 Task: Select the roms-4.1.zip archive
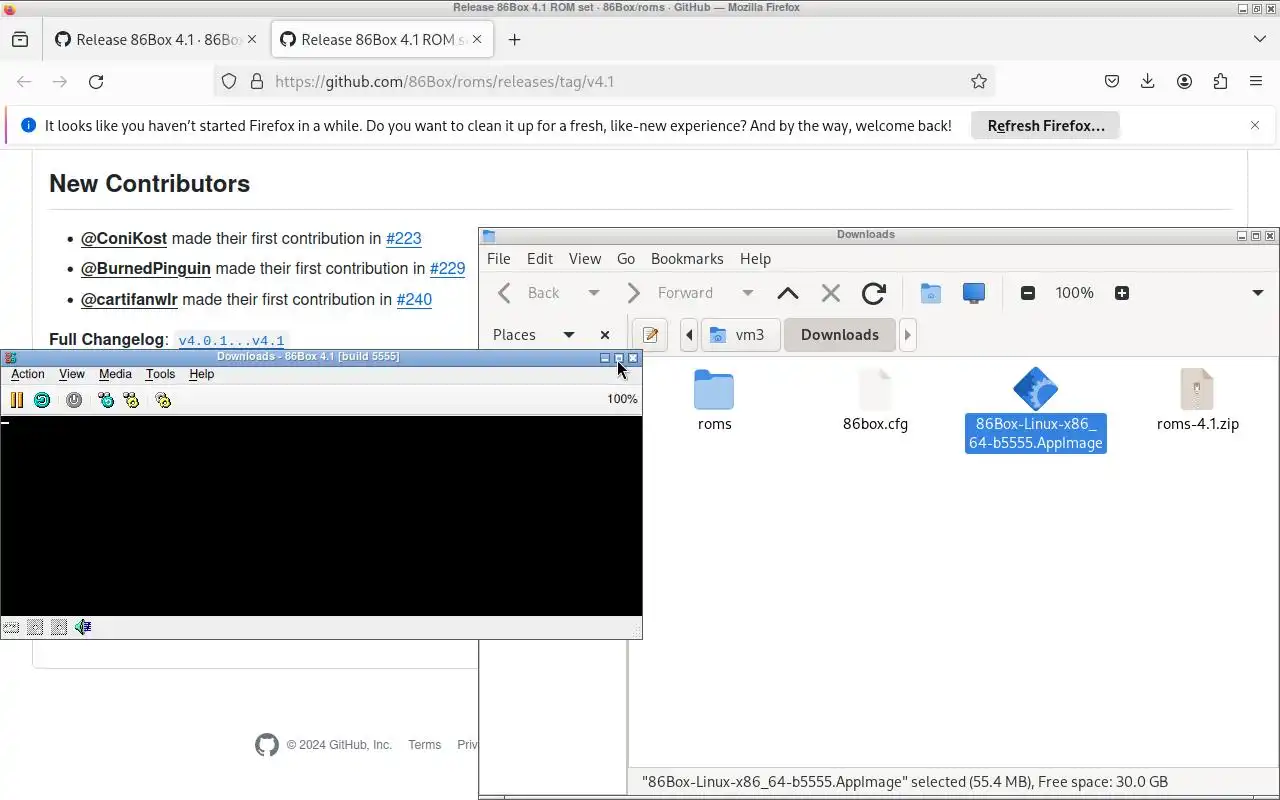click(x=1197, y=401)
